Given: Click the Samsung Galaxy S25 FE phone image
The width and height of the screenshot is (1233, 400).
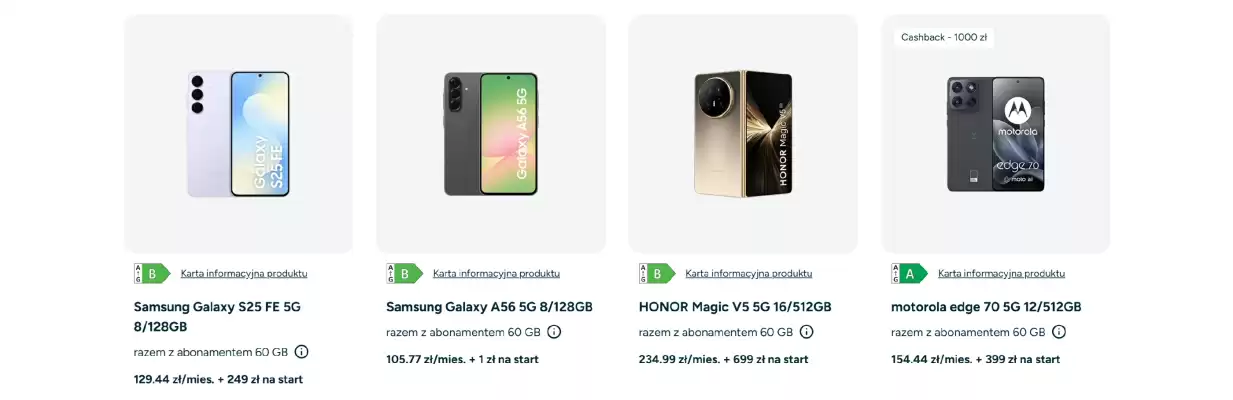Looking at the screenshot, I should (x=239, y=133).
